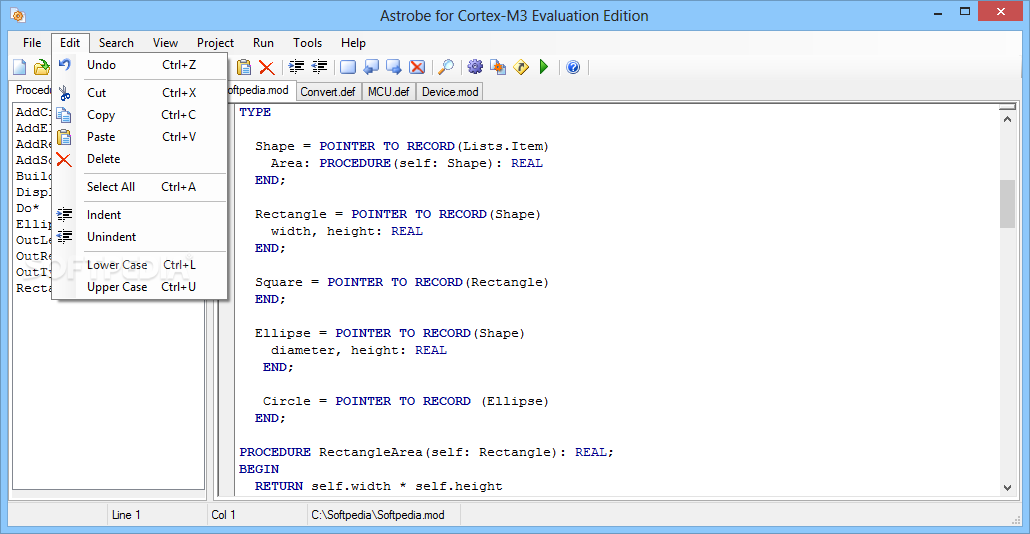Choose Copy from the Edit menu
Image resolution: width=1030 pixels, height=534 pixels.
[141, 115]
